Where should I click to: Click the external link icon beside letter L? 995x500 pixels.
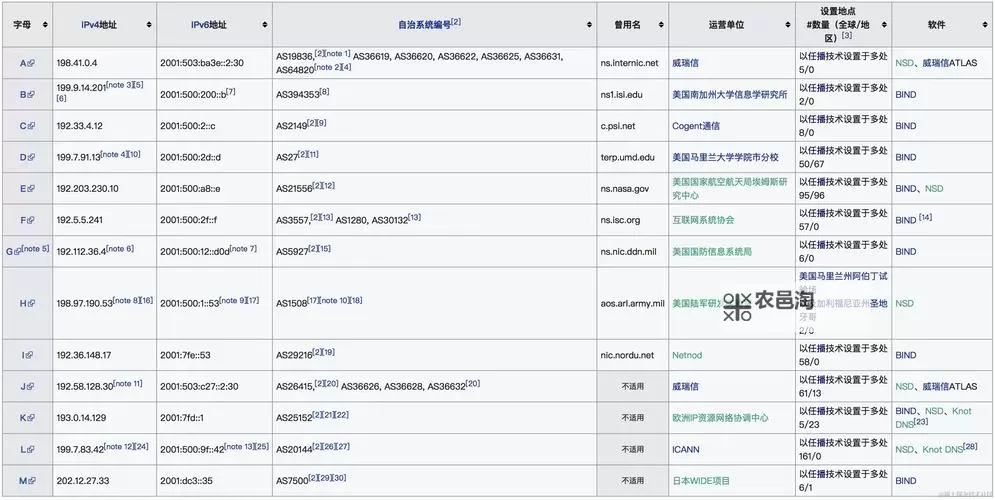click(x=31, y=449)
